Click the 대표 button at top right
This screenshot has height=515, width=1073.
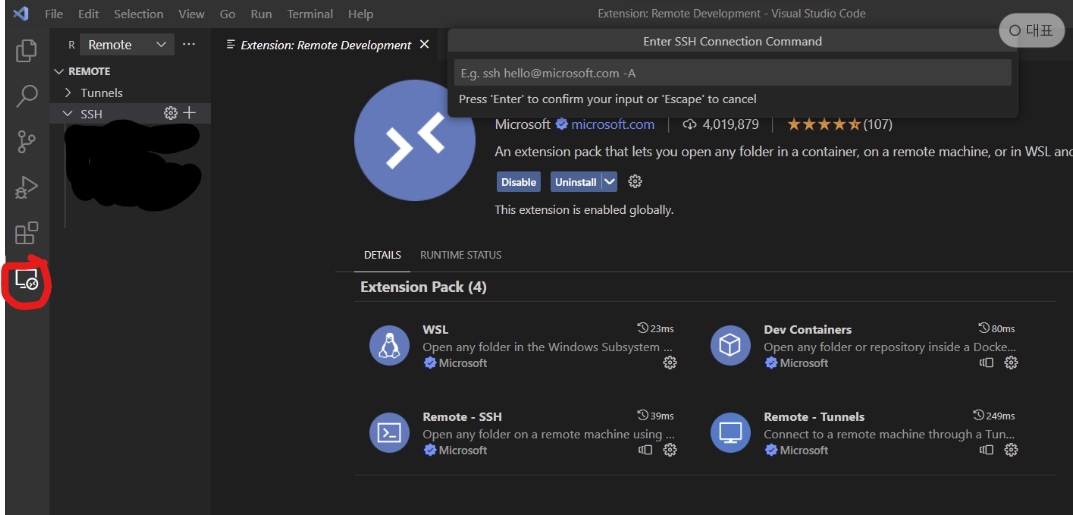(1031, 31)
